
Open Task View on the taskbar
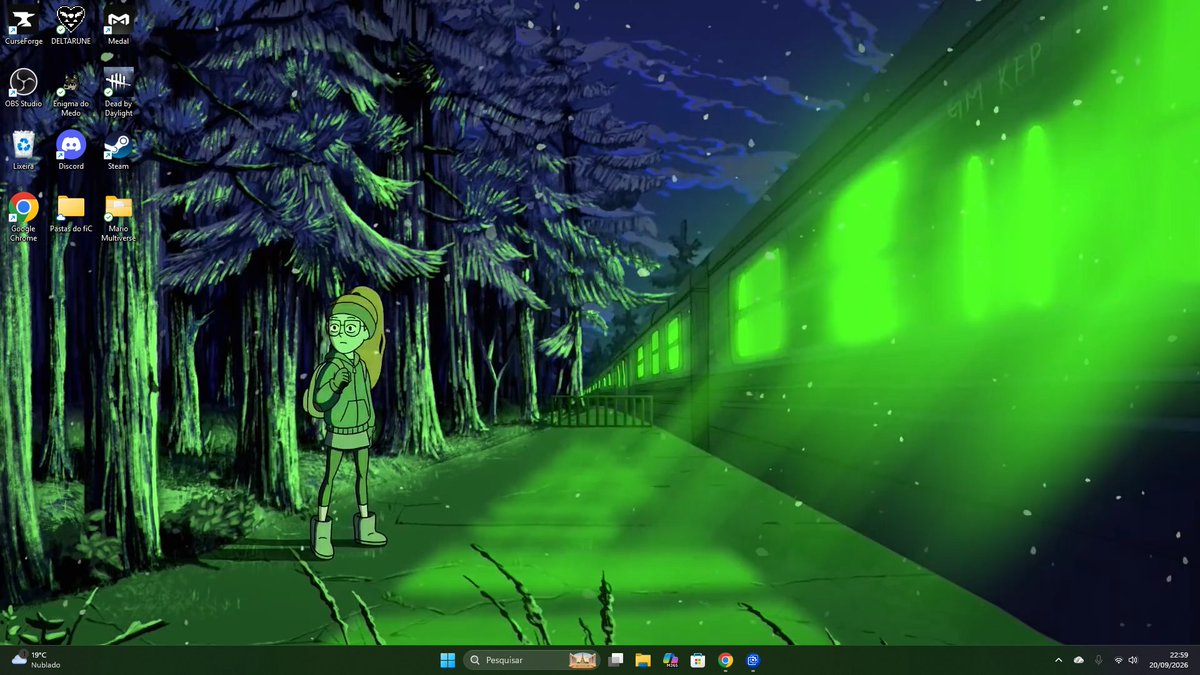(x=616, y=660)
